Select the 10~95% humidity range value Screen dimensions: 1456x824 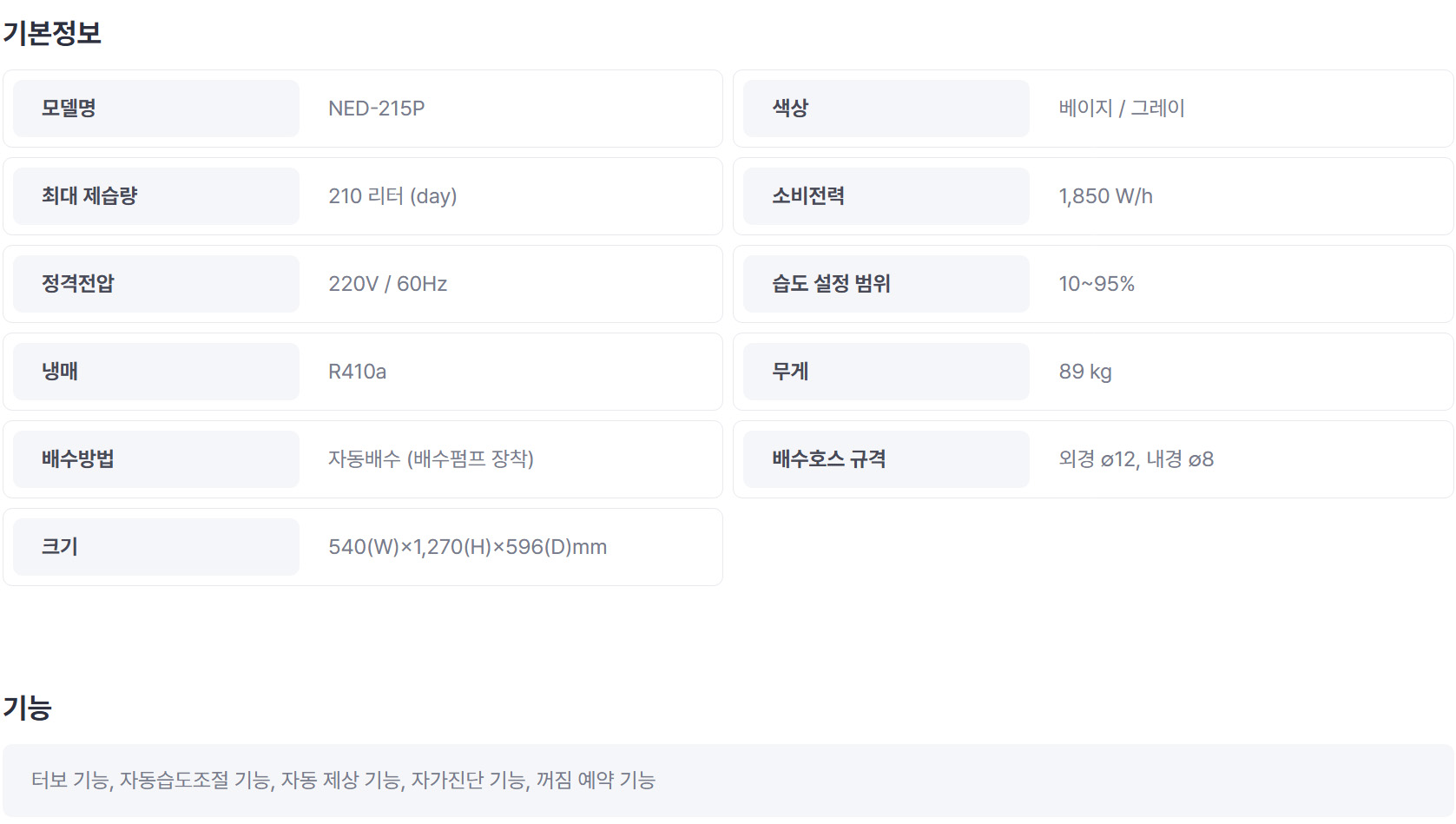click(1097, 284)
